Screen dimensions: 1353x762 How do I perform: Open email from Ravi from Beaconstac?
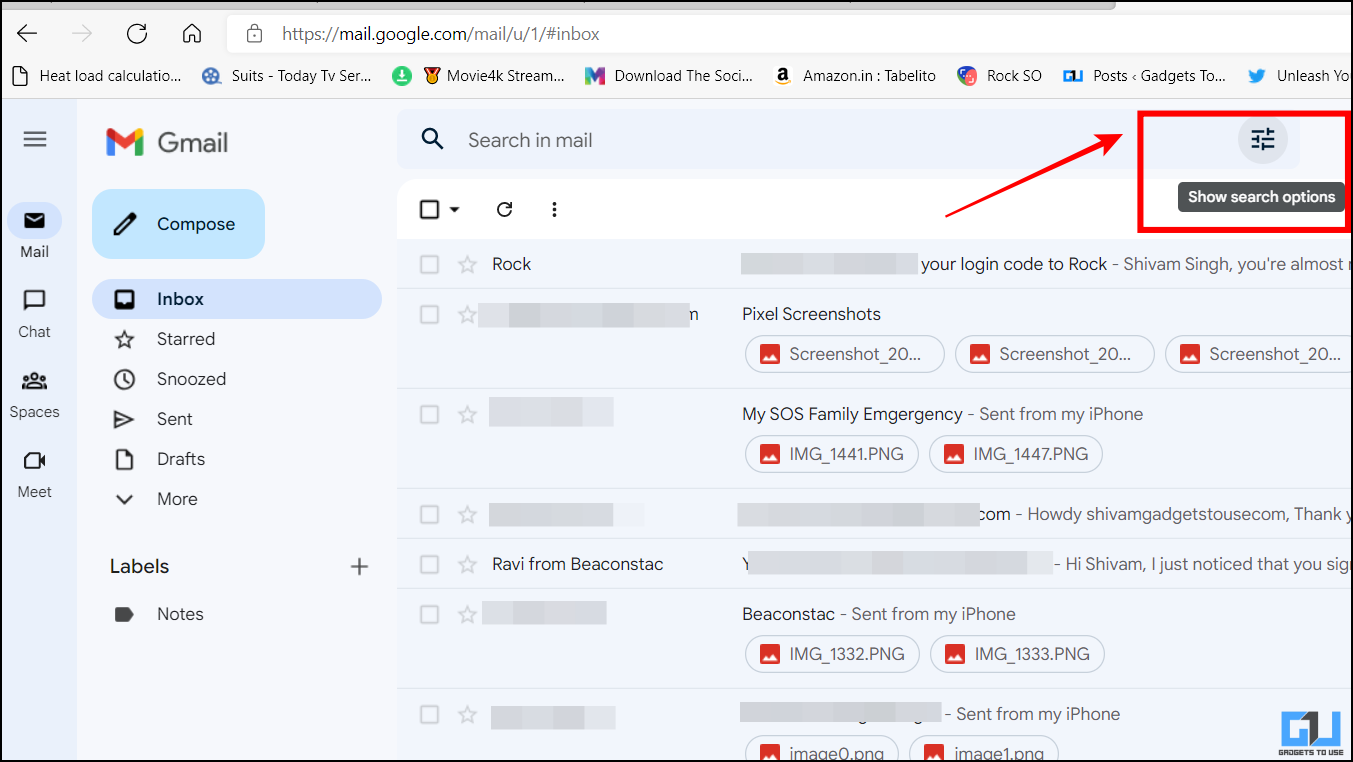[x=578, y=564]
